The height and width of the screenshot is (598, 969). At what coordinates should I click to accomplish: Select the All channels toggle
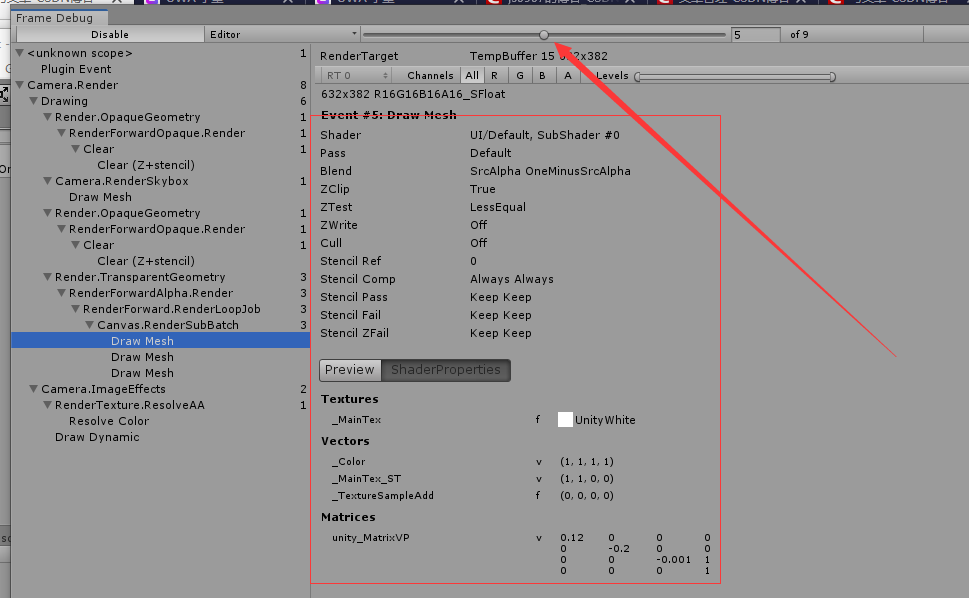472,75
